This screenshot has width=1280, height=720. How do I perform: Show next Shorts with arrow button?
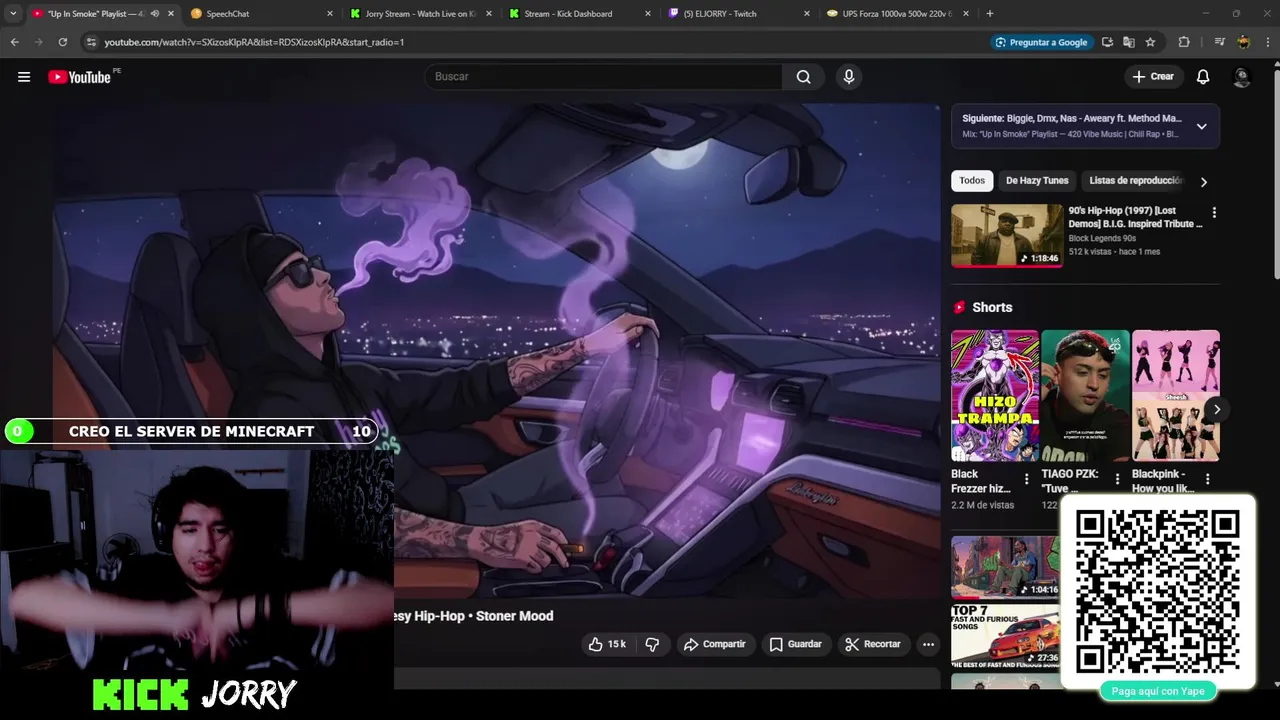[1217, 409]
